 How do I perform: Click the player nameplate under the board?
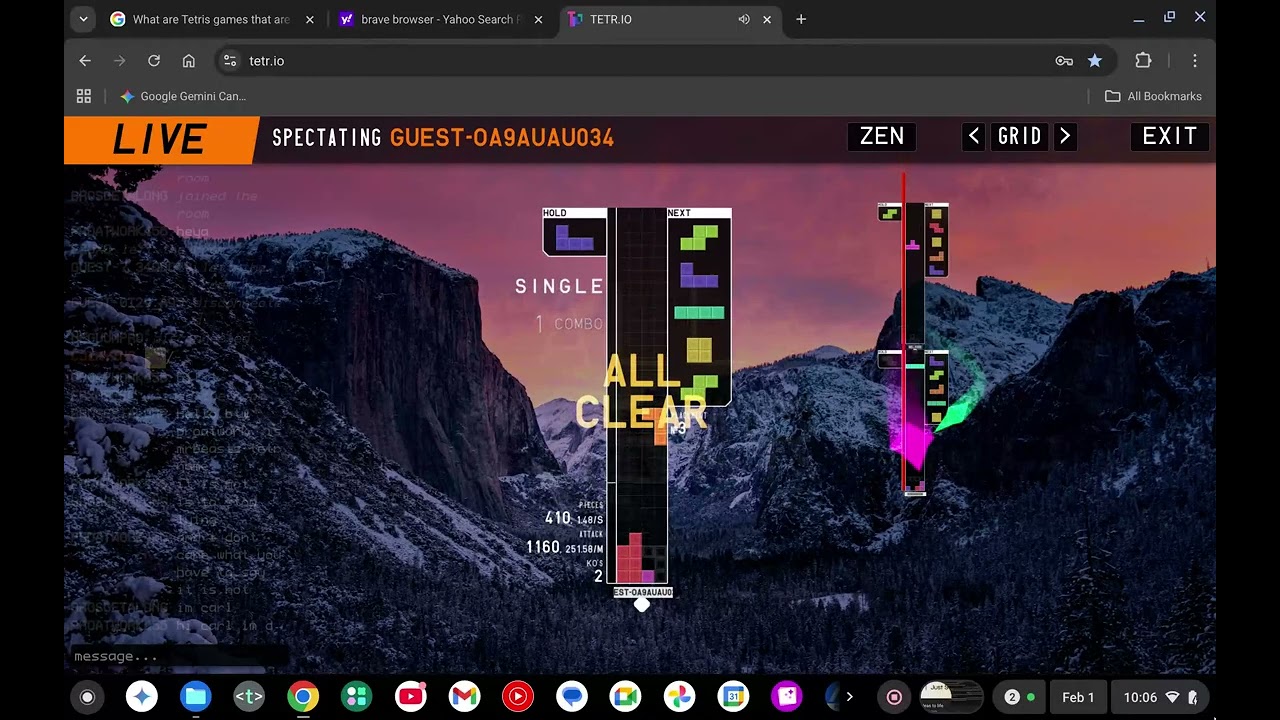[643, 592]
